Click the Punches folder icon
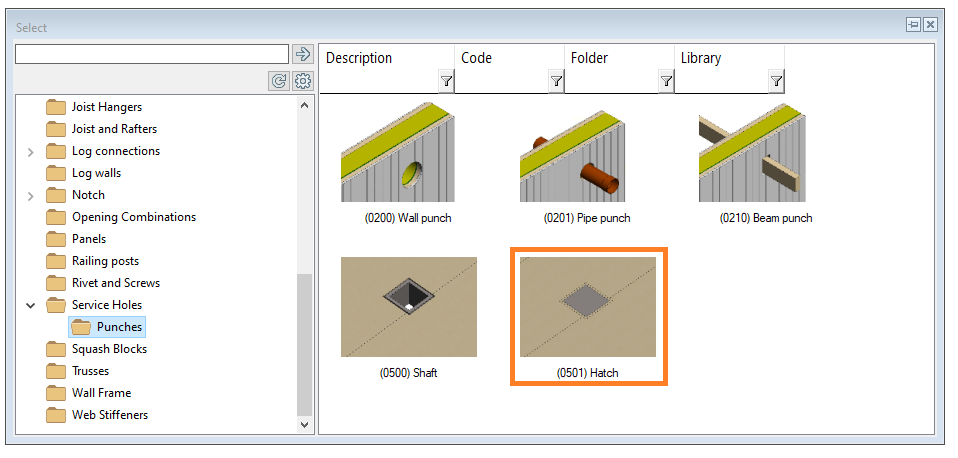Viewport: 958px width, 458px height. (81, 327)
